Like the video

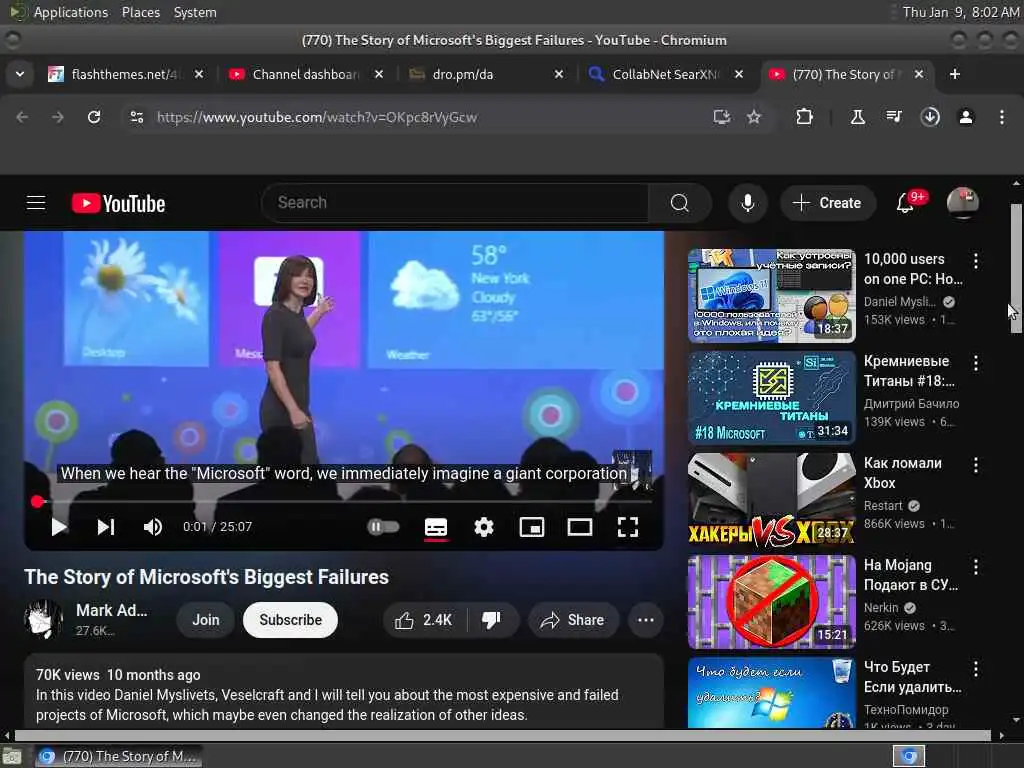pos(424,620)
